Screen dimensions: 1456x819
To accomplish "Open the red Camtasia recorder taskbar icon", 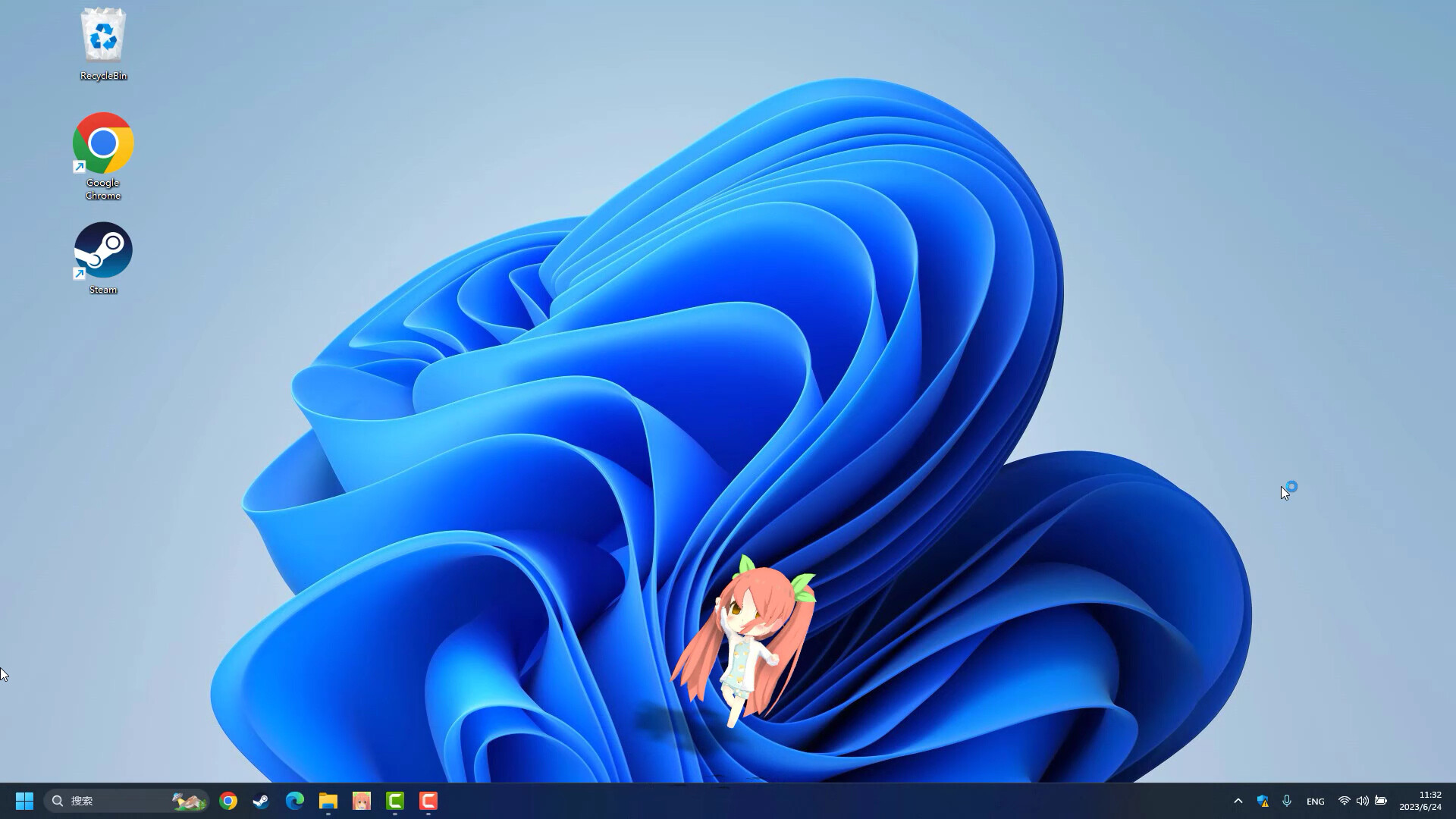I will [428, 801].
